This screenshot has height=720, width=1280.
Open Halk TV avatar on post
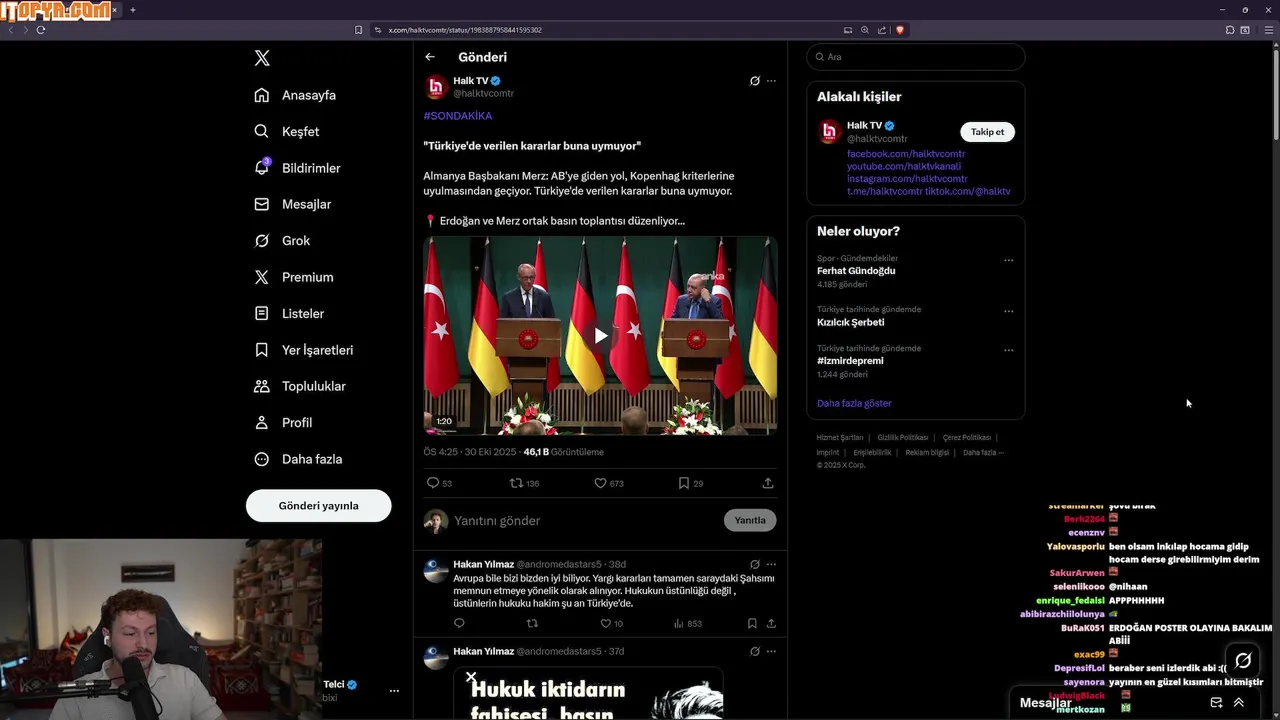coord(435,87)
